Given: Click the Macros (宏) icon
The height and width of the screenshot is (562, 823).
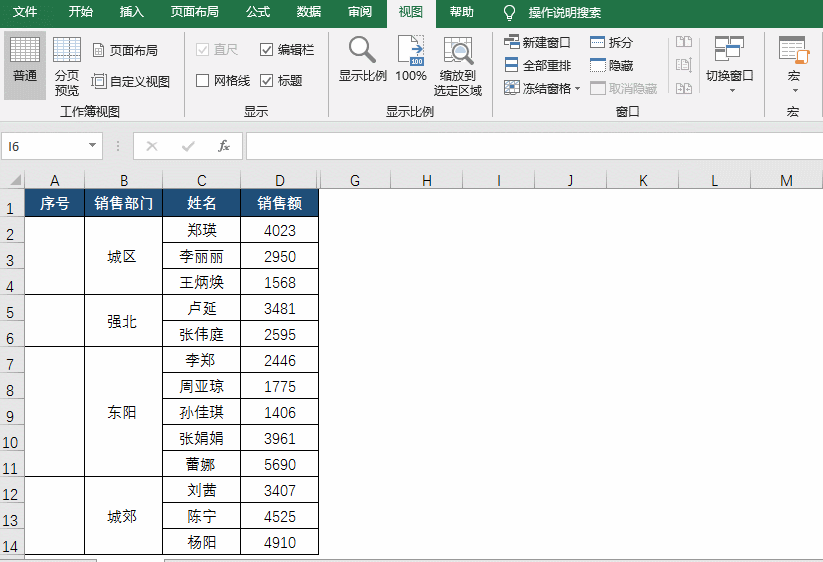Looking at the screenshot, I should tap(794, 50).
